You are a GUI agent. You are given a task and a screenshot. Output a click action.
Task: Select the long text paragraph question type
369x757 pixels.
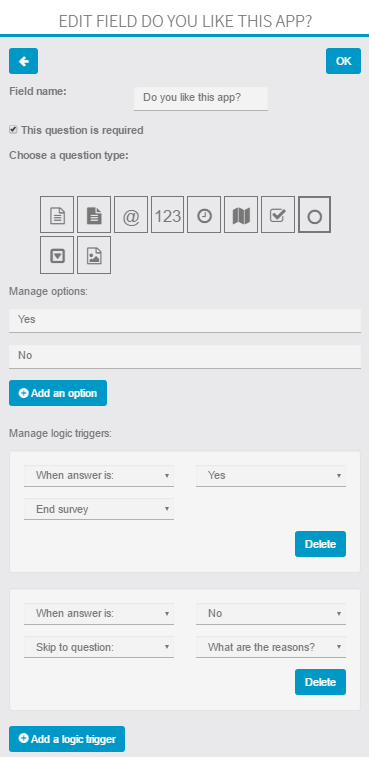94,214
